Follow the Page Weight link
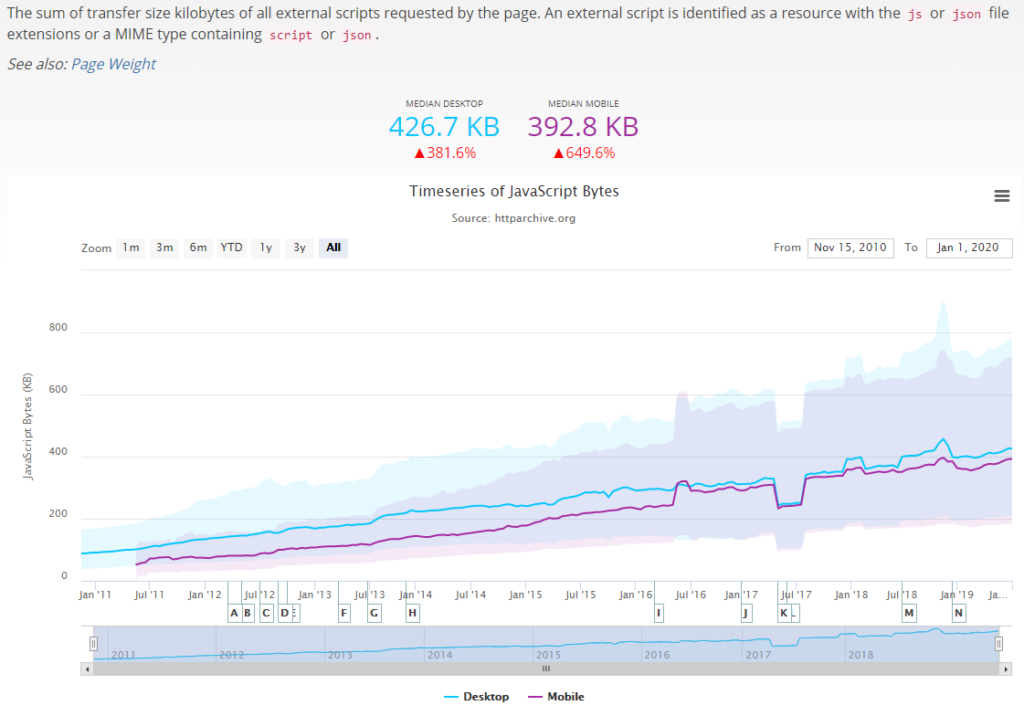The height and width of the screenshot is (716, 1024). [114, 64]
